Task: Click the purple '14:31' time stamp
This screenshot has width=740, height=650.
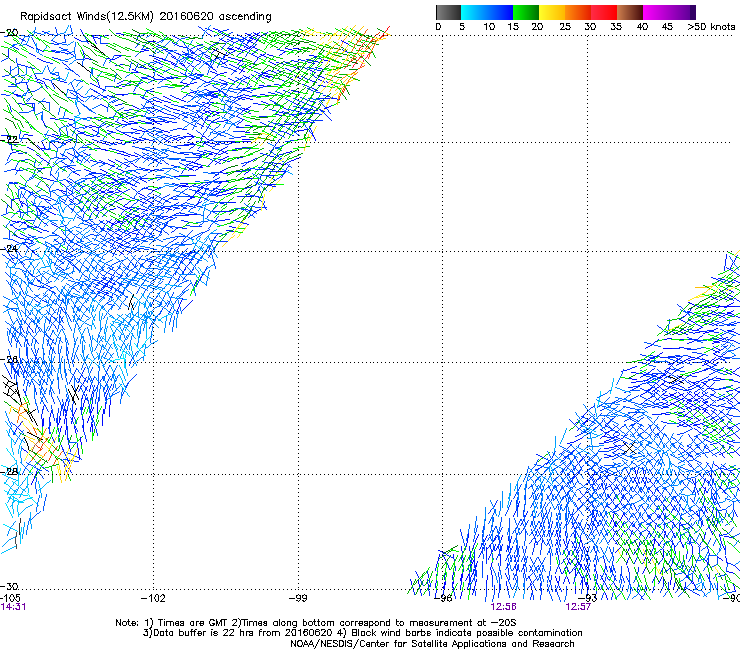Action: [13, 607]
